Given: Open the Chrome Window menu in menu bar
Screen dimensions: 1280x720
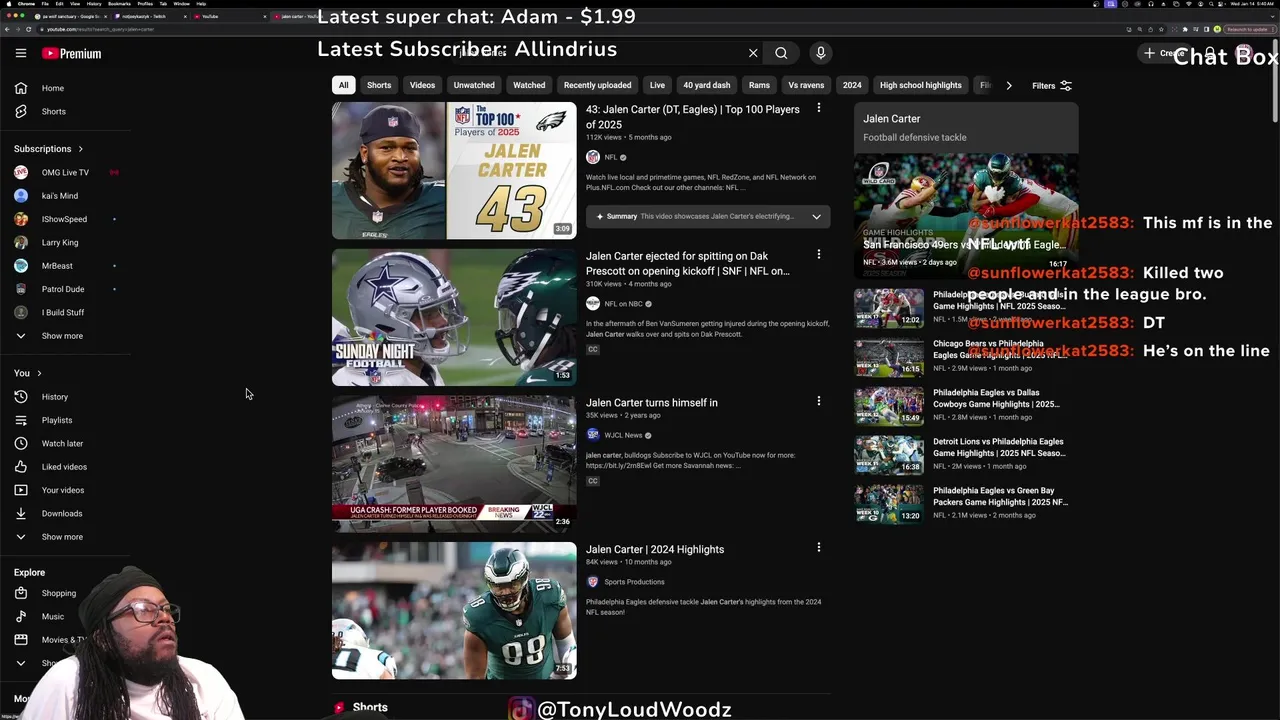Looking at the screenshot, I should click(182, 3).
